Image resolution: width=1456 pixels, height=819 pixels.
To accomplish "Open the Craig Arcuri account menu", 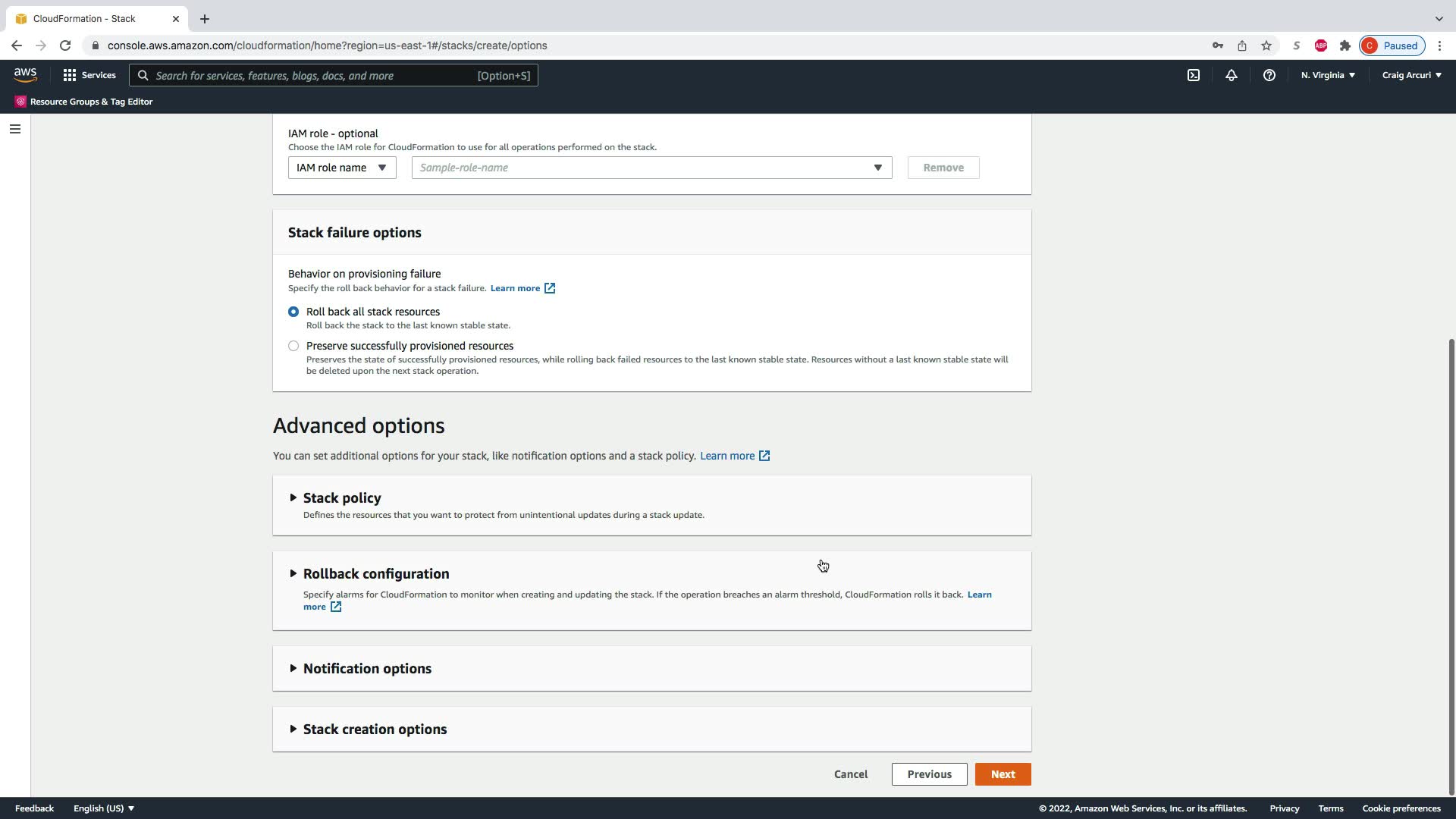I will click(1411, 75).
